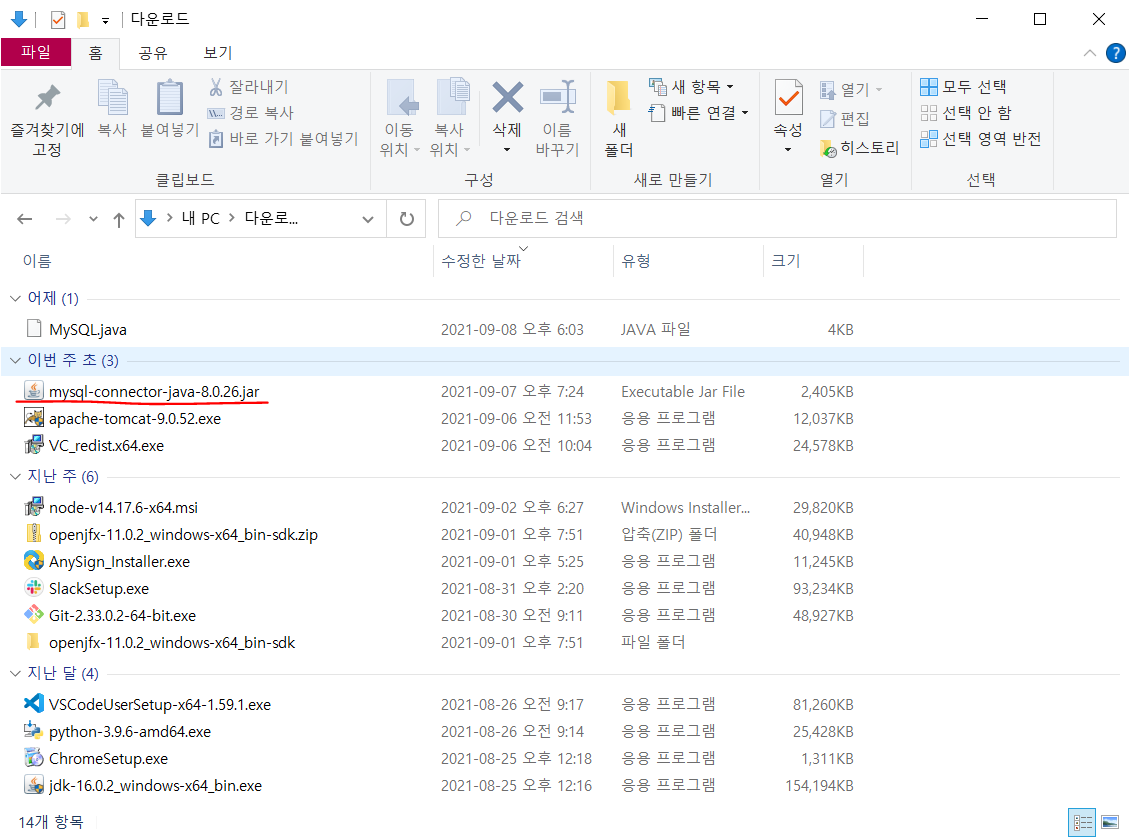Open recent locations dropdown arrow
Screen dimensions: 1130x838
93,219
